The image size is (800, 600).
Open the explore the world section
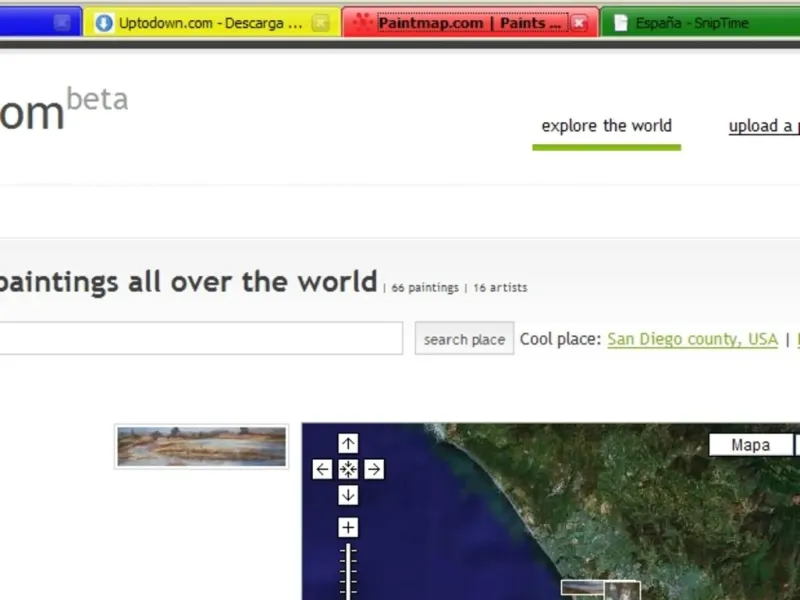click(x=606, y=126)
